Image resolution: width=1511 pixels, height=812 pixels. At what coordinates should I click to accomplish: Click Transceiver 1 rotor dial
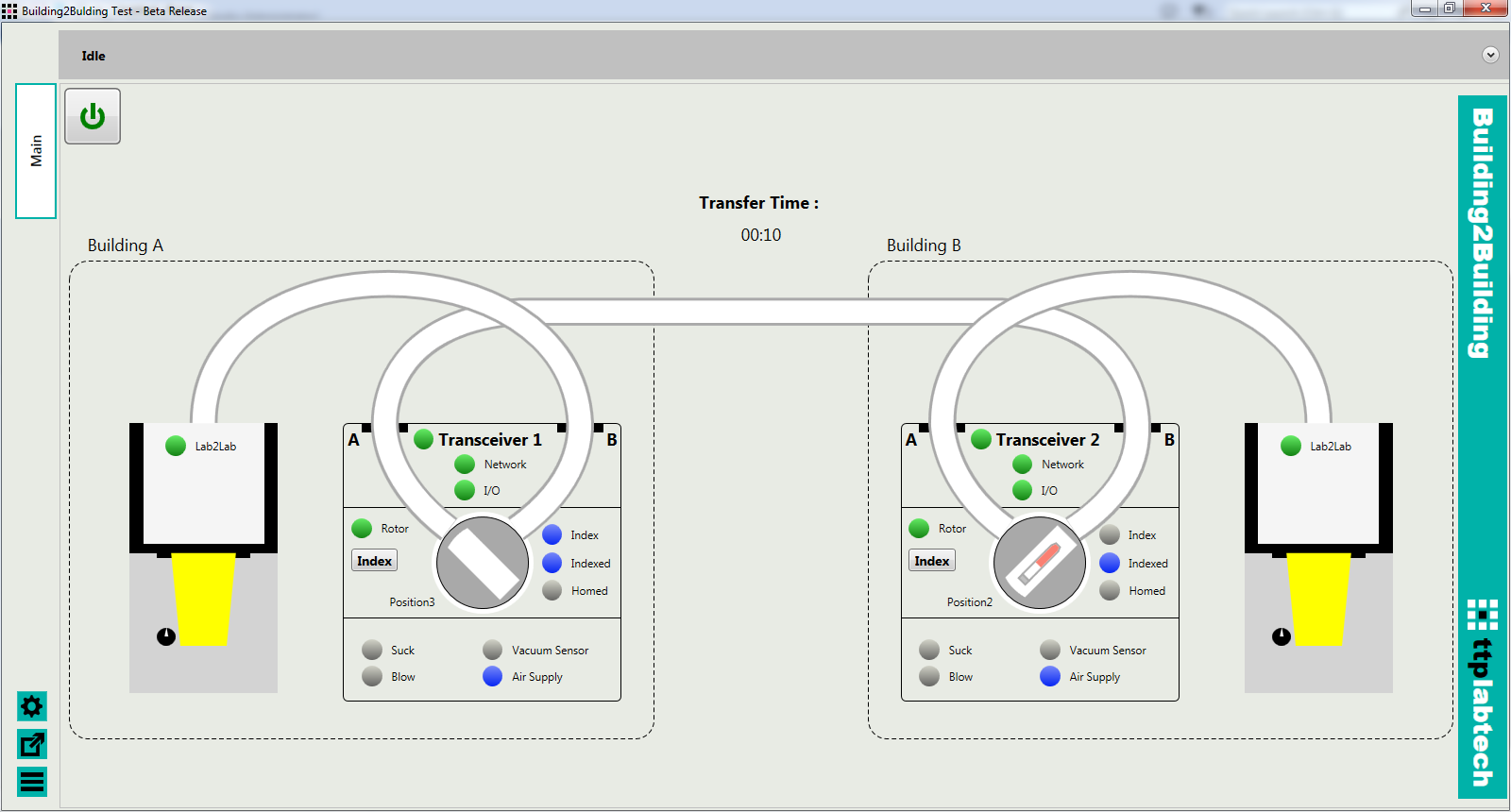pos(483,563)
